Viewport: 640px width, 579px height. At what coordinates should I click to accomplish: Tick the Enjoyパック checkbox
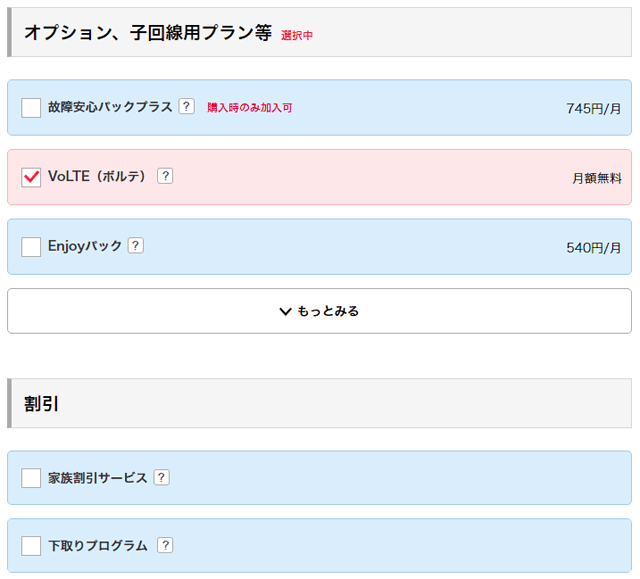(31, 247)
